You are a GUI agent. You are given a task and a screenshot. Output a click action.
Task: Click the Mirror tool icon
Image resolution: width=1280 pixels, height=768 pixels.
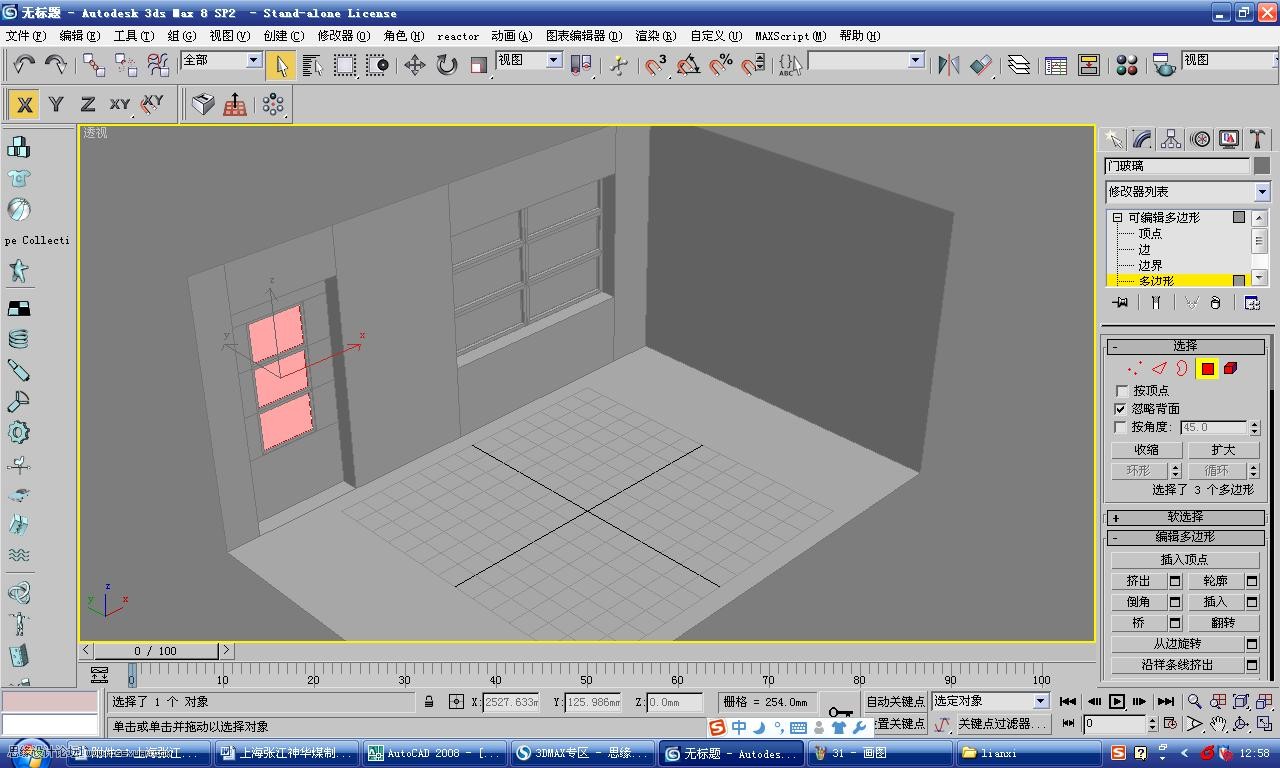click(949, 65)
